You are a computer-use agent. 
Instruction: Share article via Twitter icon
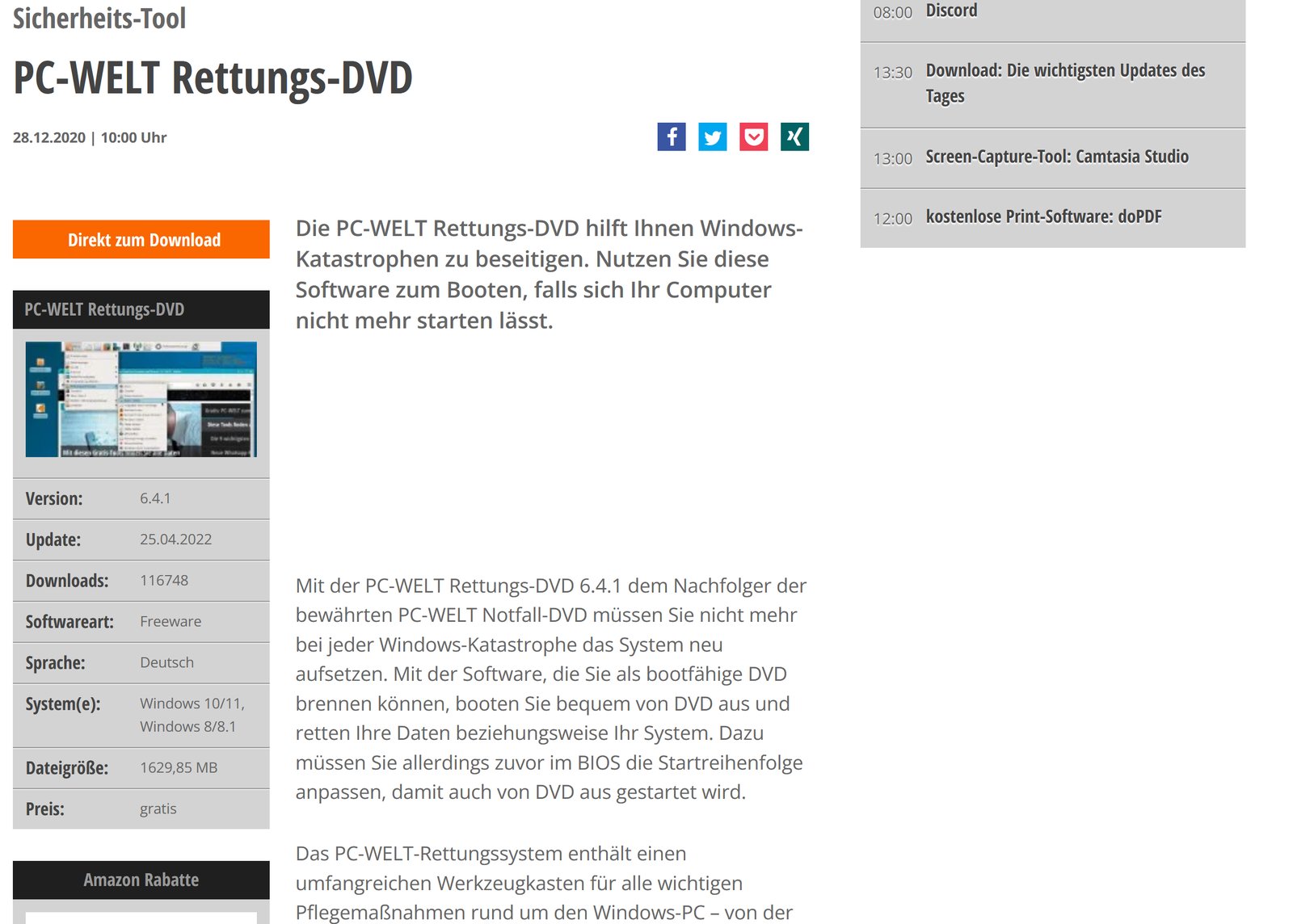pos(713,136)
